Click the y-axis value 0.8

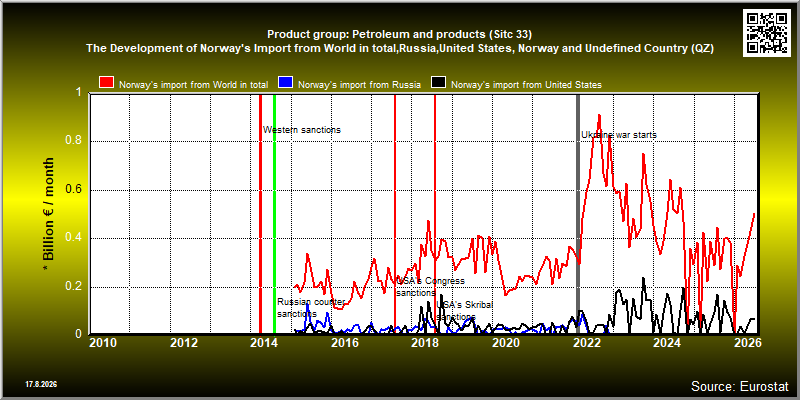click(74, 141)
